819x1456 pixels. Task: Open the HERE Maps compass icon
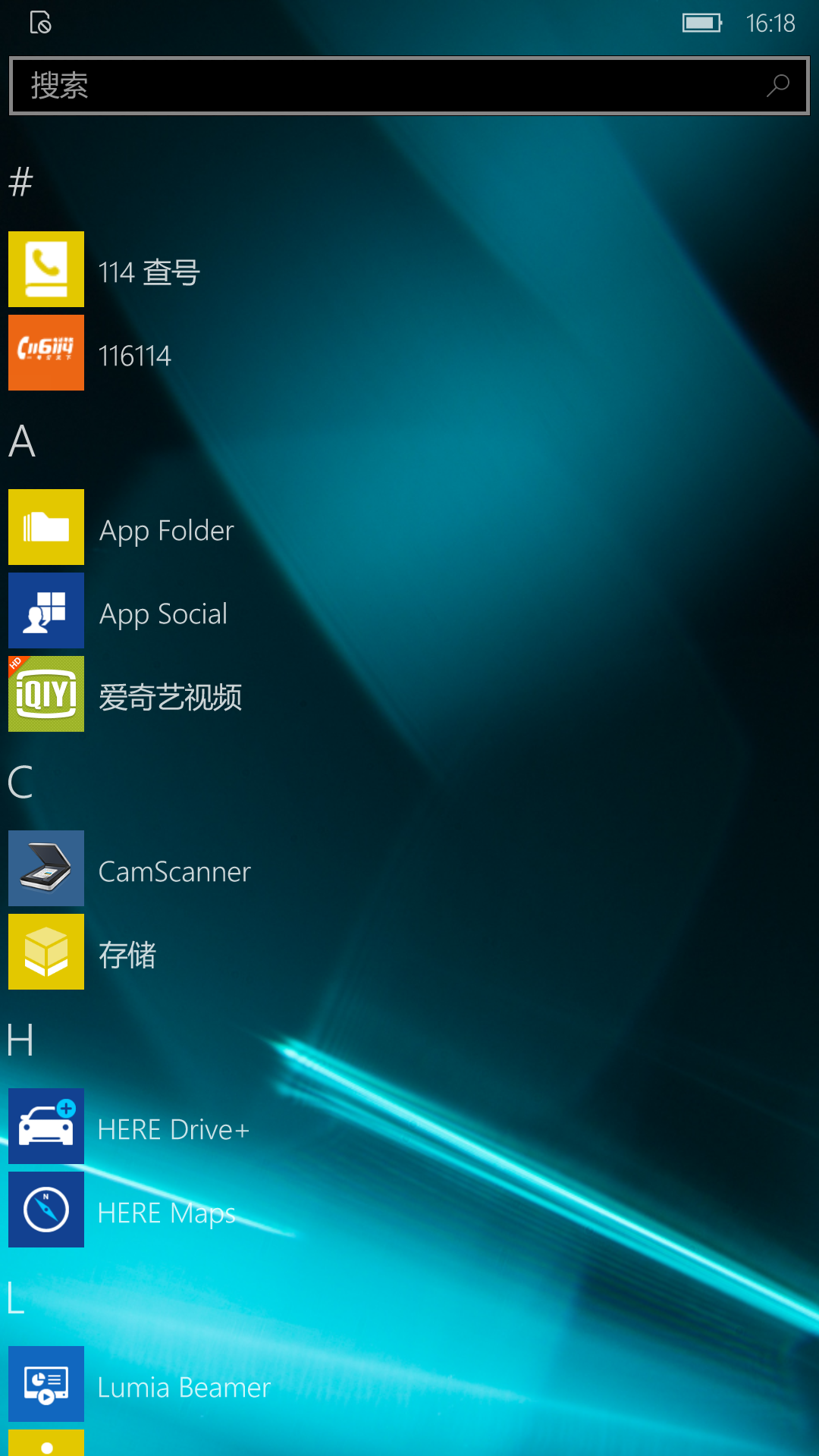coord(46,1210)
